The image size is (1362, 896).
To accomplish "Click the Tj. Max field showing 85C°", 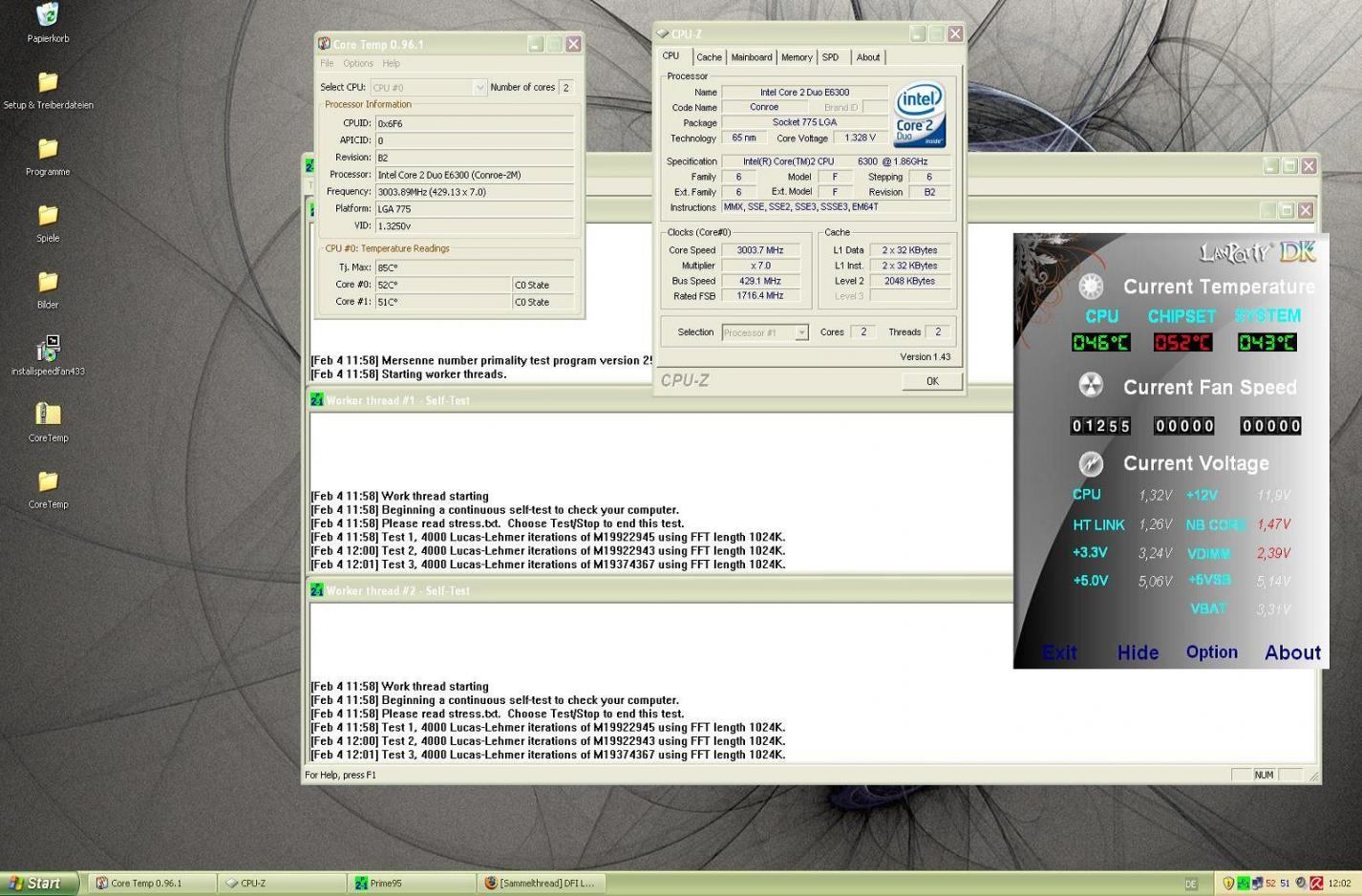I will click(x=475, y=267).
